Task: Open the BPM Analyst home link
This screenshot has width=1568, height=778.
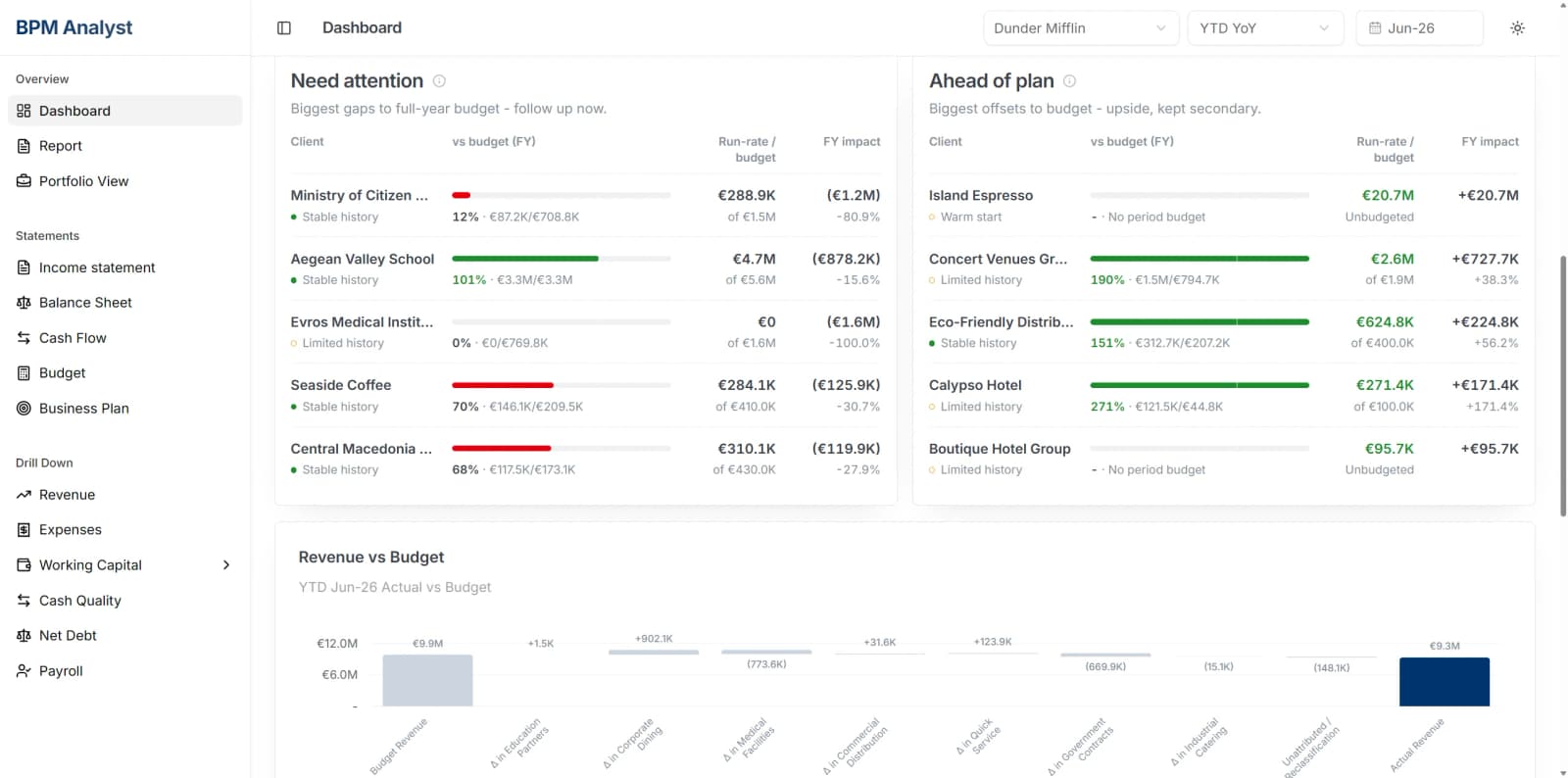Action: [x=74, y=27]
